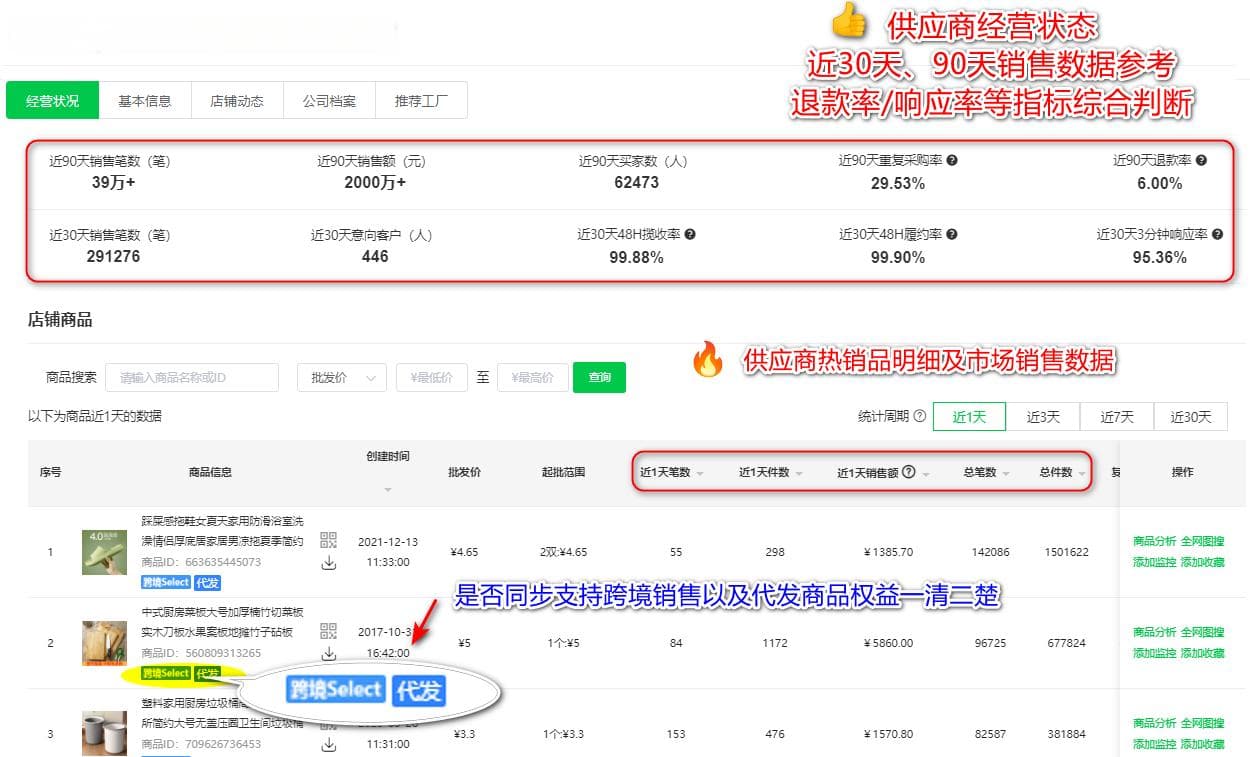Click the green 查询 search button
Screen dimensions: 1250x757
point(599,377)
